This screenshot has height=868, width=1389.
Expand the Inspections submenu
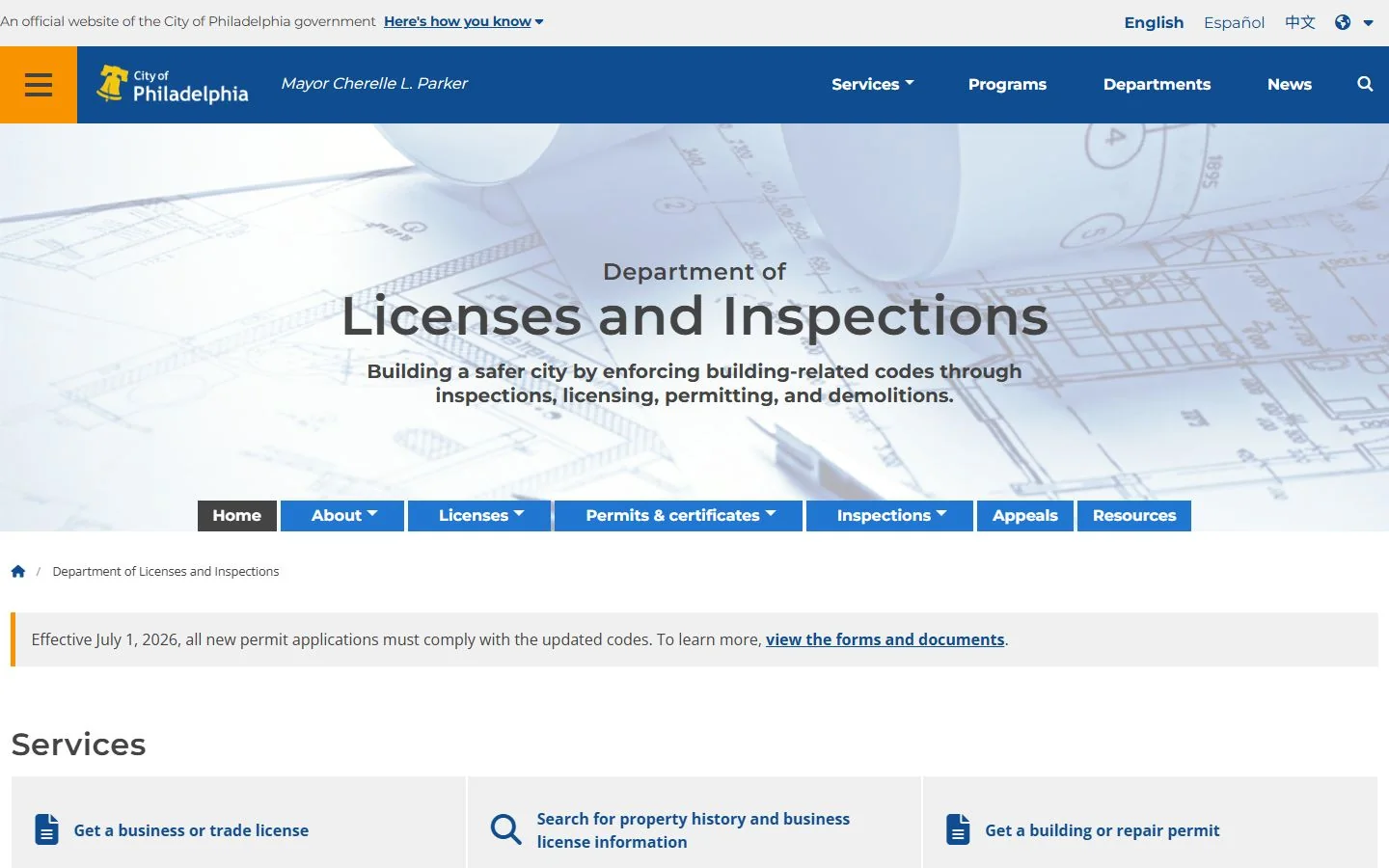pos(891,515)
